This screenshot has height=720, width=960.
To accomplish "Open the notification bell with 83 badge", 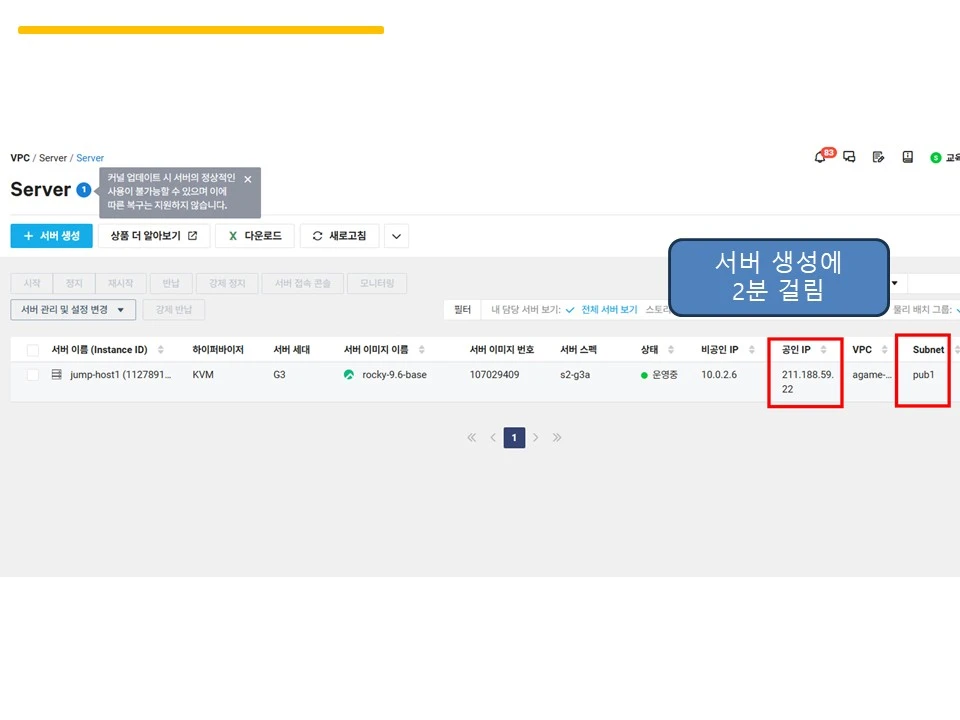I will pos(822,156).
